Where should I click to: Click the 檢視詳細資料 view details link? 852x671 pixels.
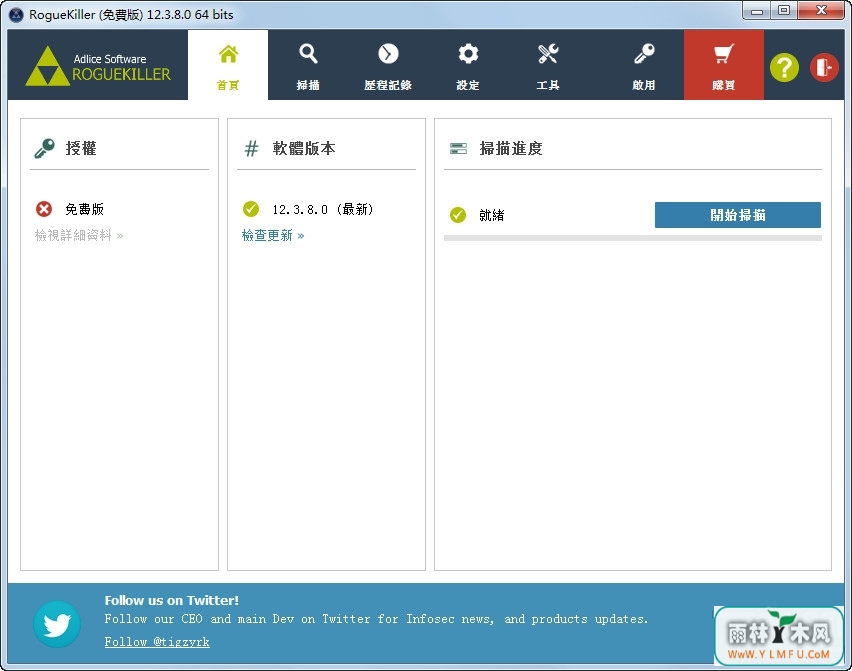[x=79, y=235]
